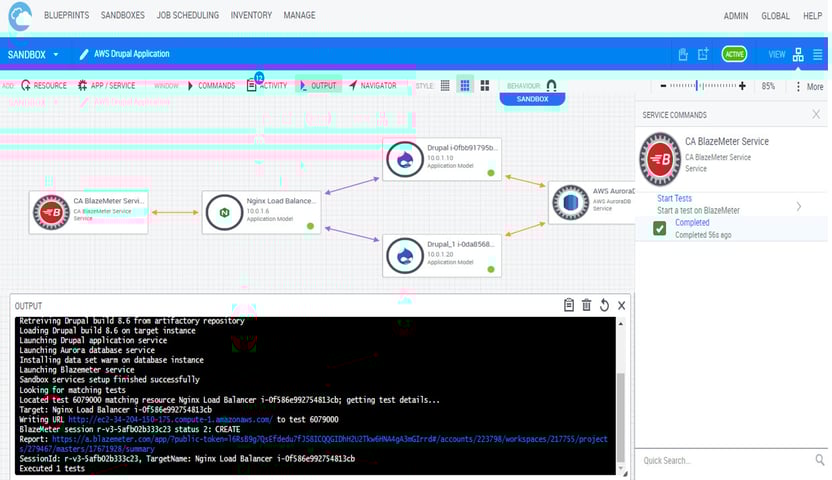Click the green status dot on Nginx node

pos(310,226)
